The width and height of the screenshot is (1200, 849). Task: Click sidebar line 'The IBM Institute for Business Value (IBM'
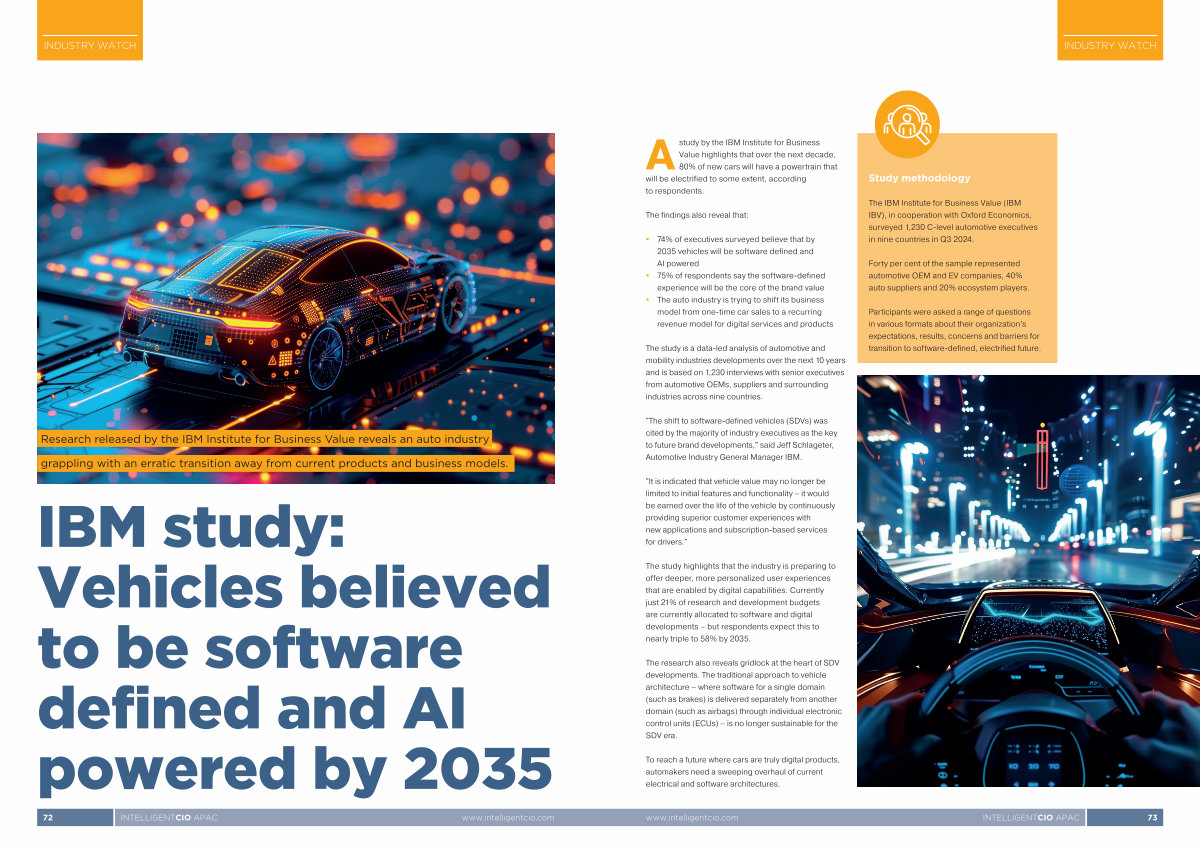coord(945,203)
